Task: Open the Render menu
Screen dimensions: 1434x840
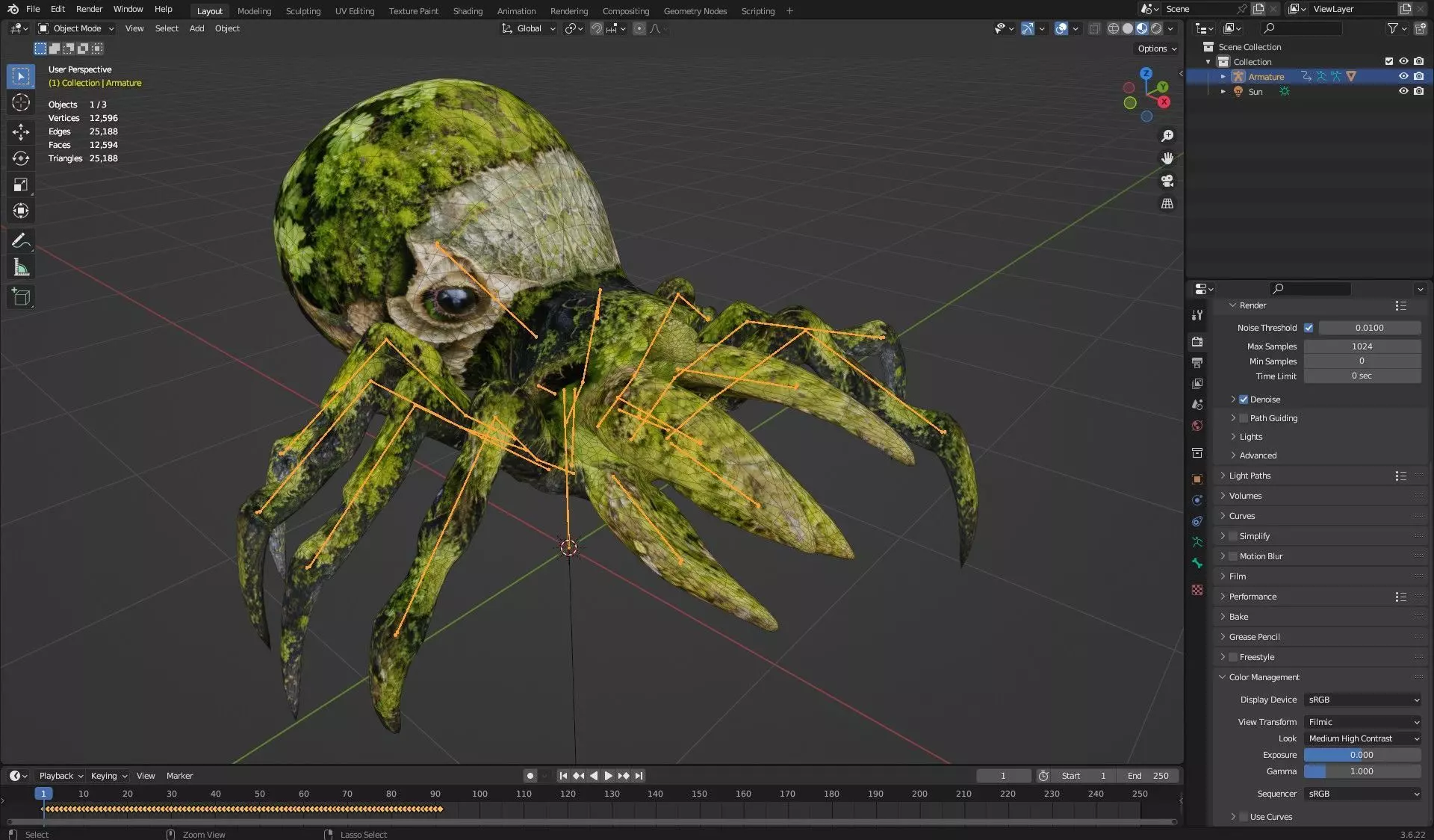Action: pos(89,9)
